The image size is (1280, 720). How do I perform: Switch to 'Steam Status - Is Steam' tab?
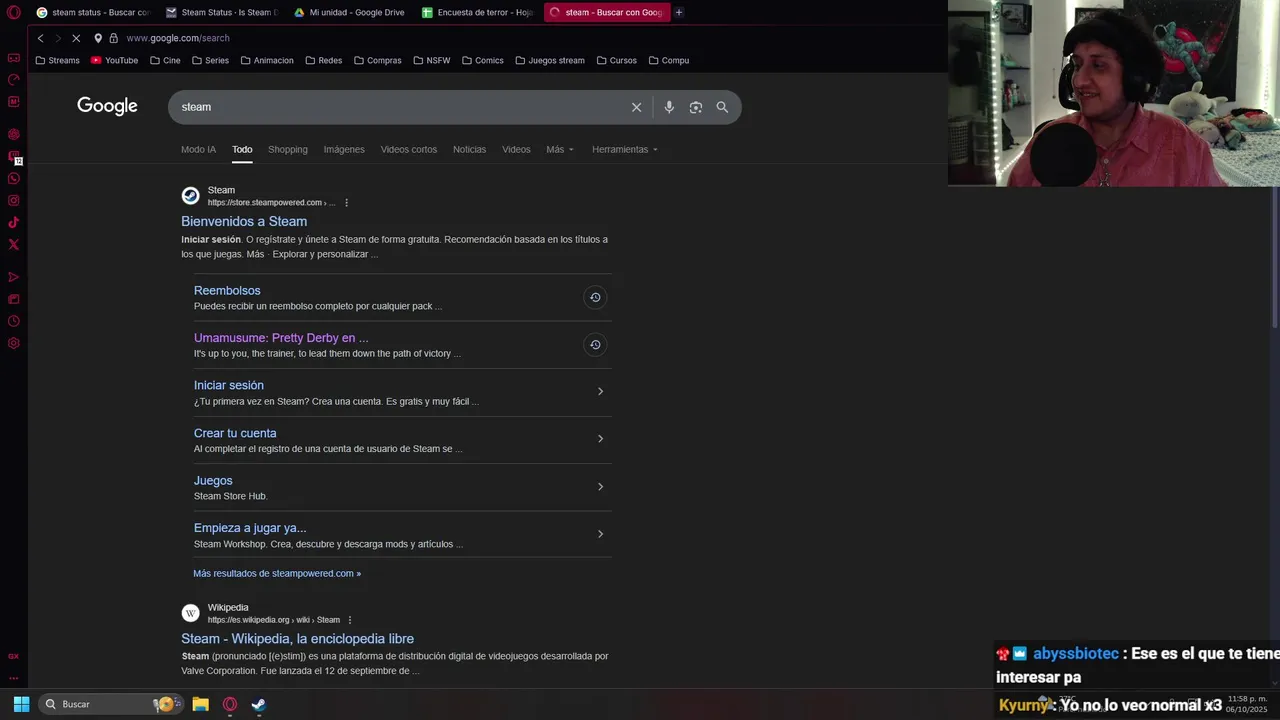(x=220, y=12)
